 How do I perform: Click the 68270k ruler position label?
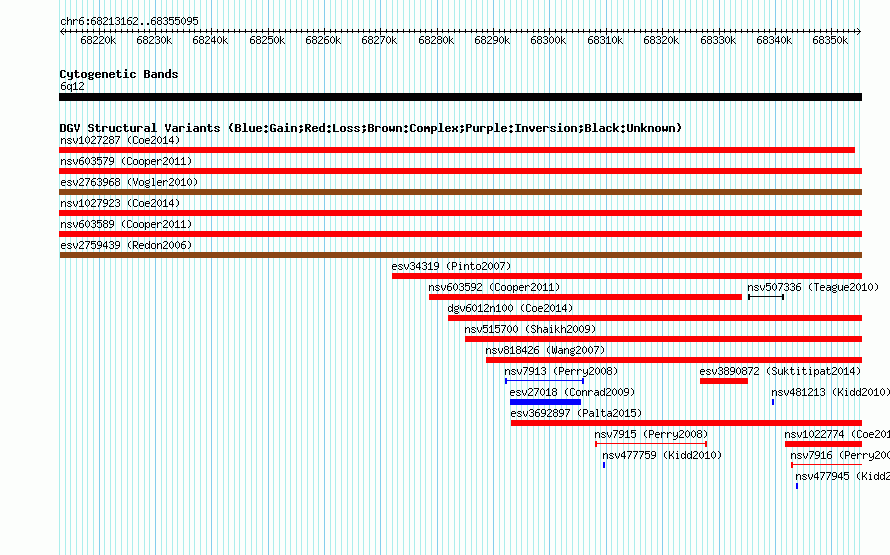(x=379, y=40)
